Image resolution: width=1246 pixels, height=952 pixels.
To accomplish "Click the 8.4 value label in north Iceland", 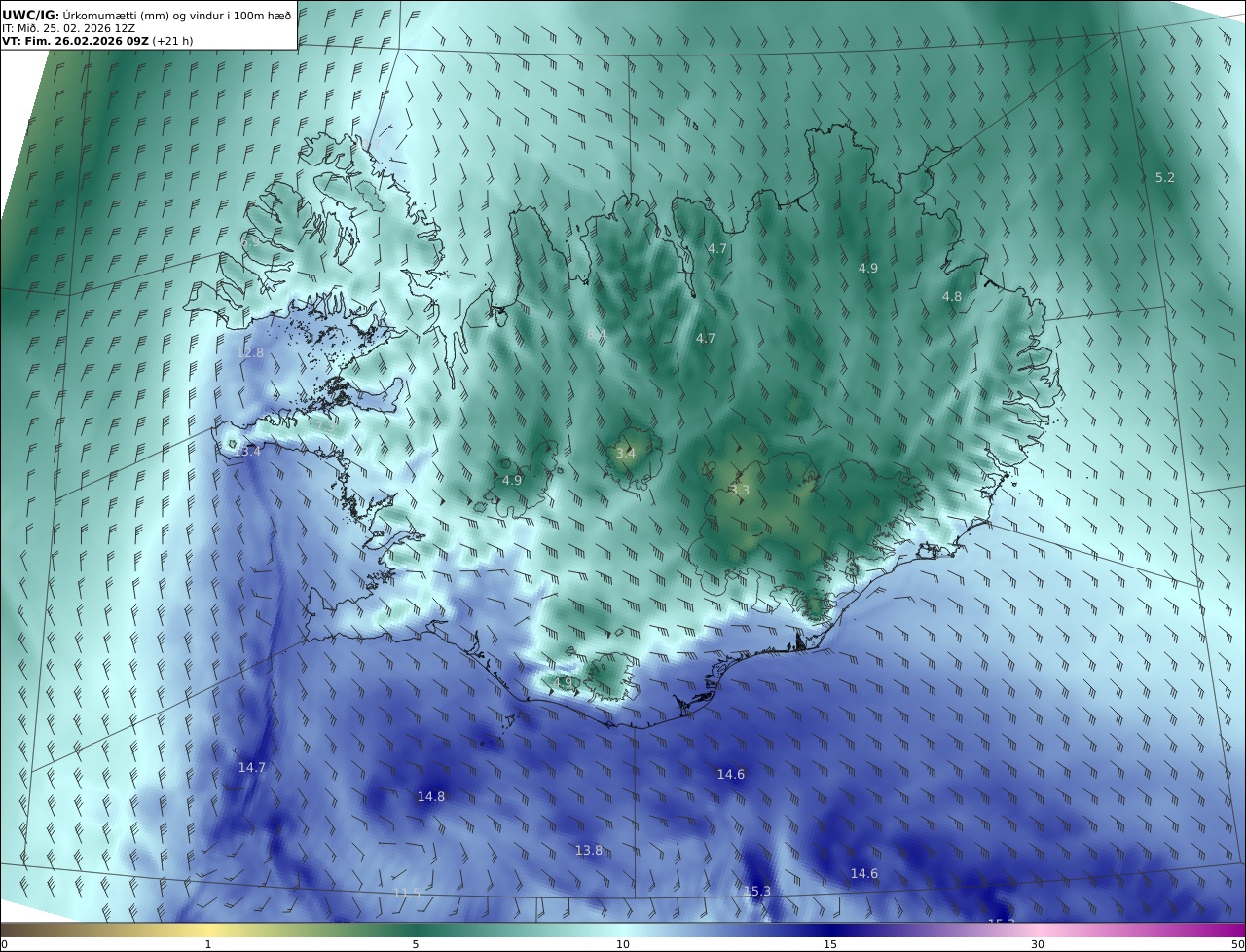I will tap(596, 335).
